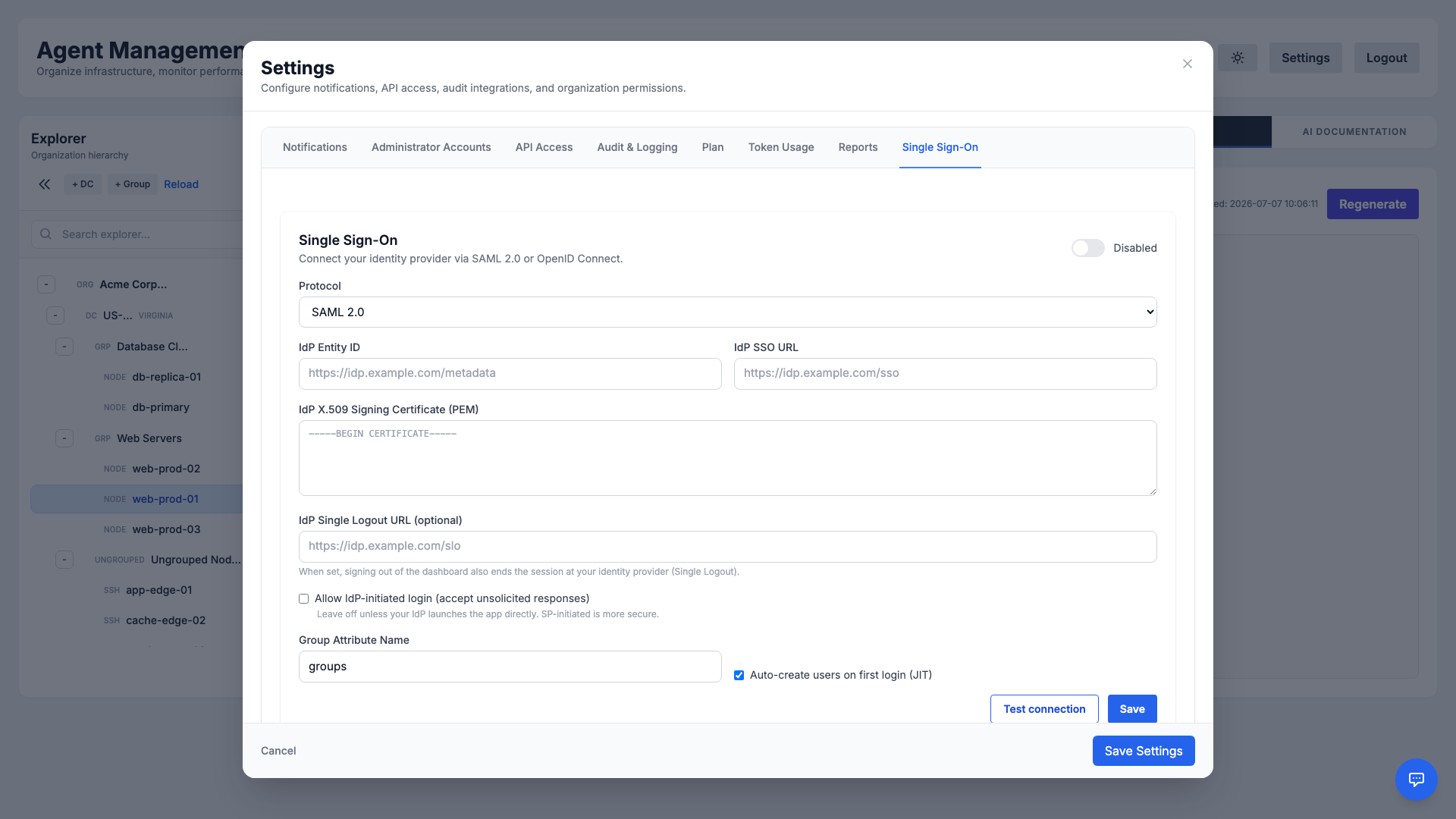Collapse the Ungrouped Nodes section
This screenshot has height=819, width=1456.
[x=64, y=560]
